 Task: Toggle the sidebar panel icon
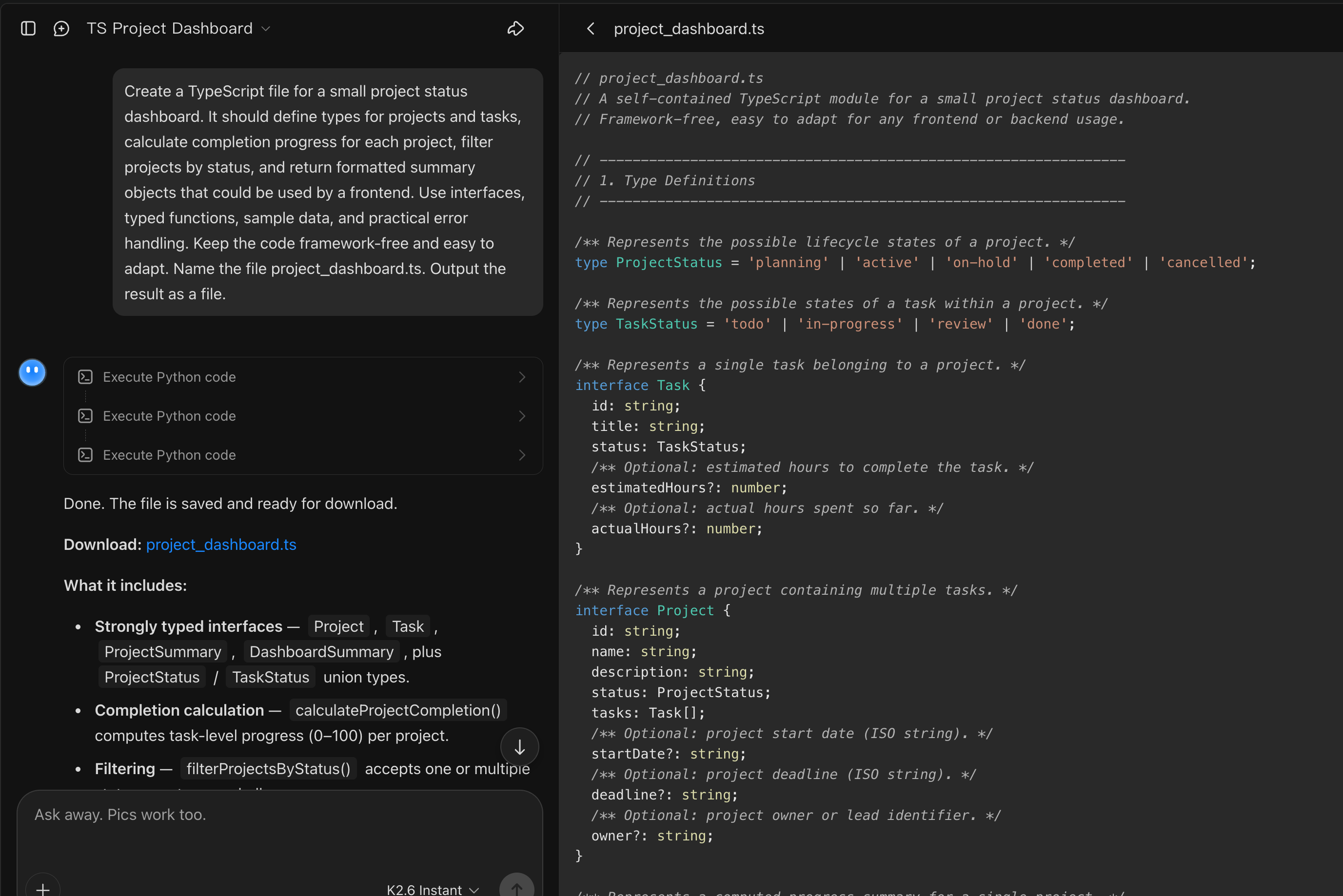coord(28,29)
